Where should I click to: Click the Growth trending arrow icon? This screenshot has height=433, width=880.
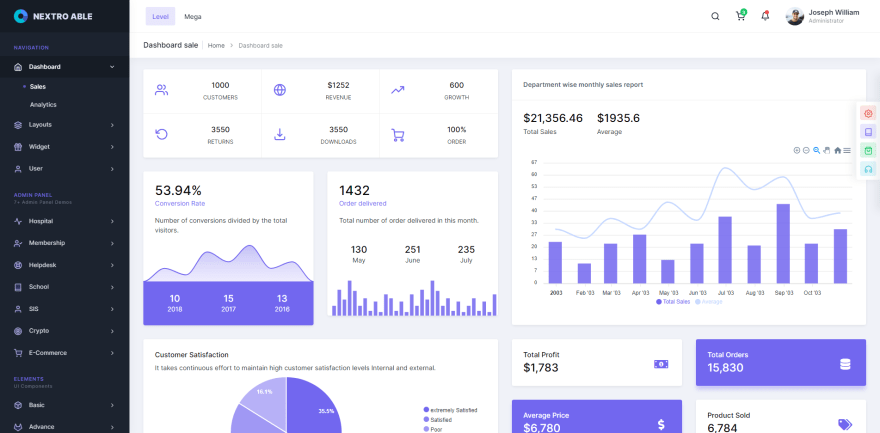398,90
